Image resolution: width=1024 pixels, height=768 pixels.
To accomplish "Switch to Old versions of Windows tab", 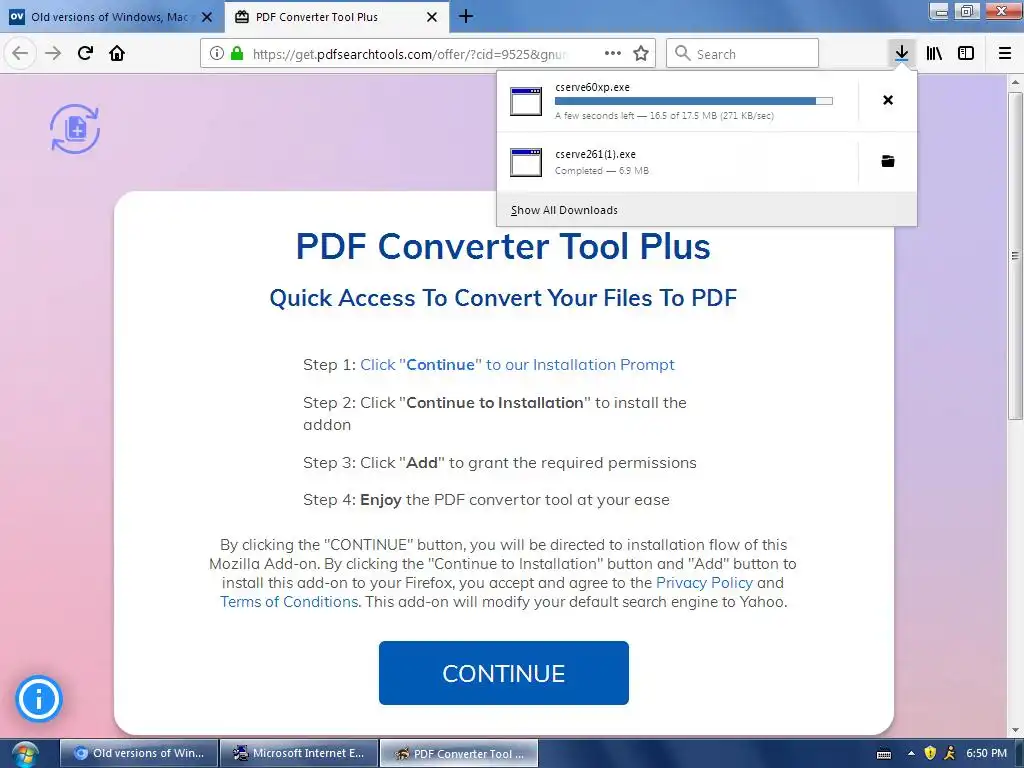I will (110, 17).
